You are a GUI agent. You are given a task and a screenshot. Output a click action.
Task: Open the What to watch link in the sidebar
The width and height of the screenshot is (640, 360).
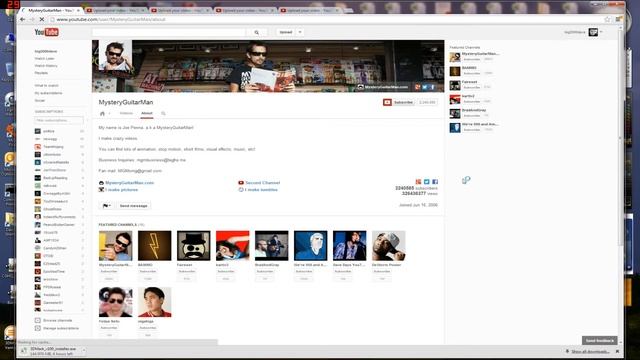coord(47,86)
